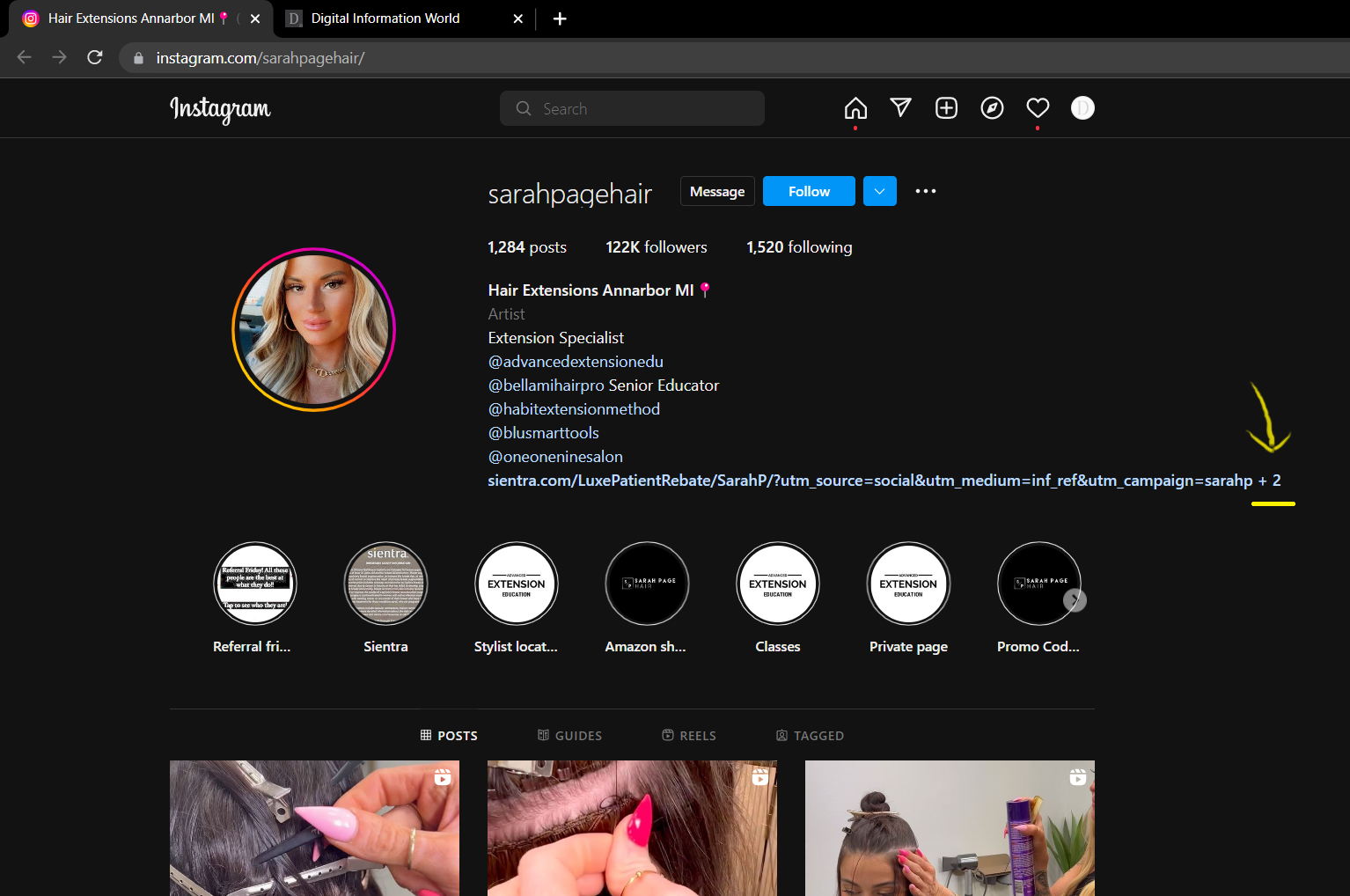
Task: Open Sientra story highlight
Action: [385, 584]
